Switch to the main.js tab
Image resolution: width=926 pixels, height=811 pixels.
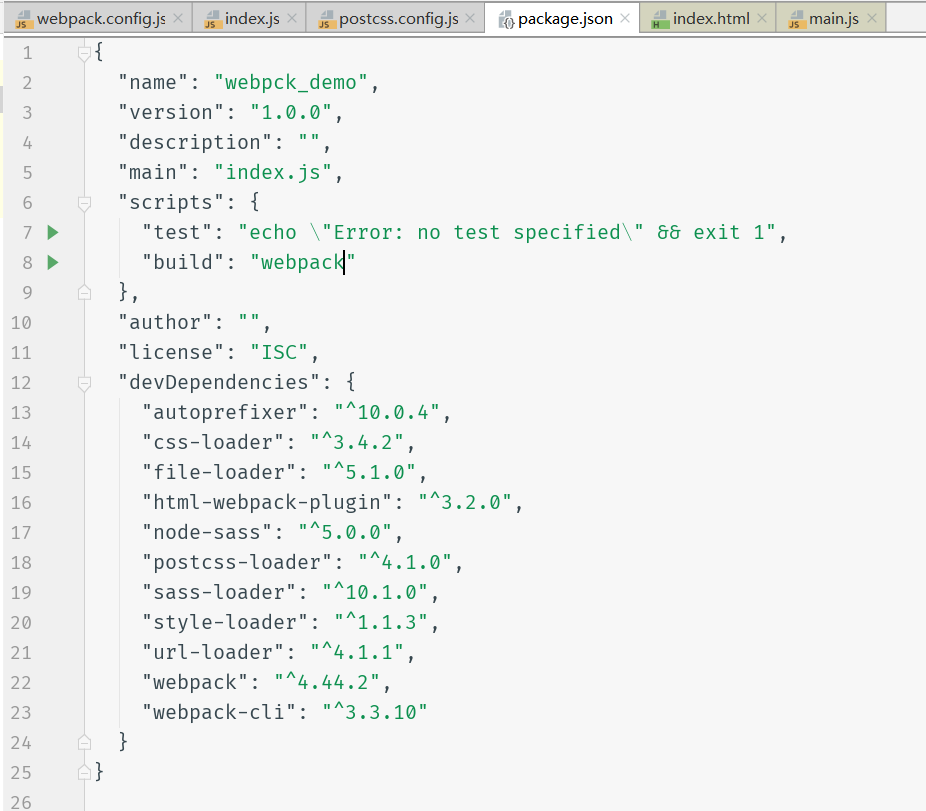pyautogui.click(x=834, y=19)
